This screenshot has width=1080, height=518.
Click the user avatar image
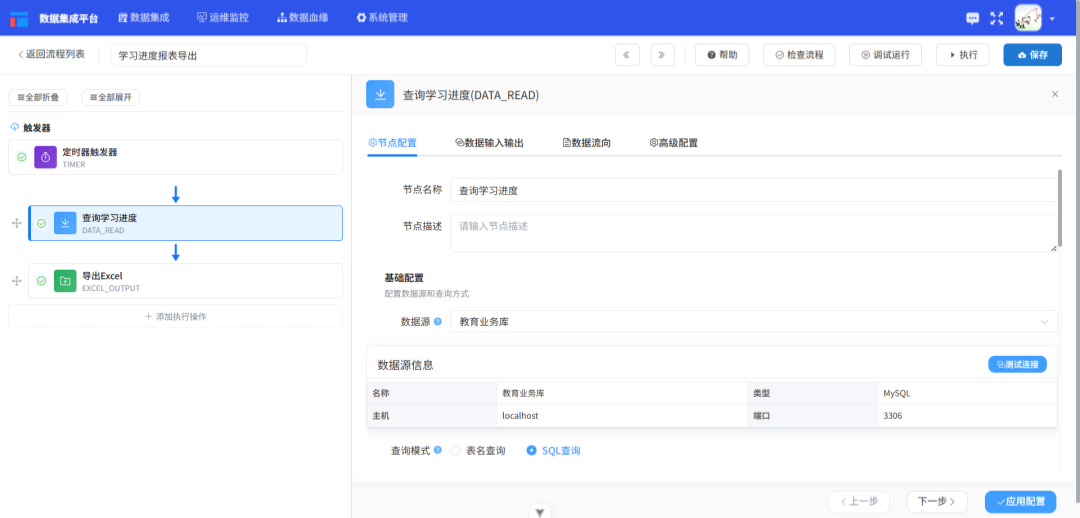pyautogui.click(x=1028, y=18)
